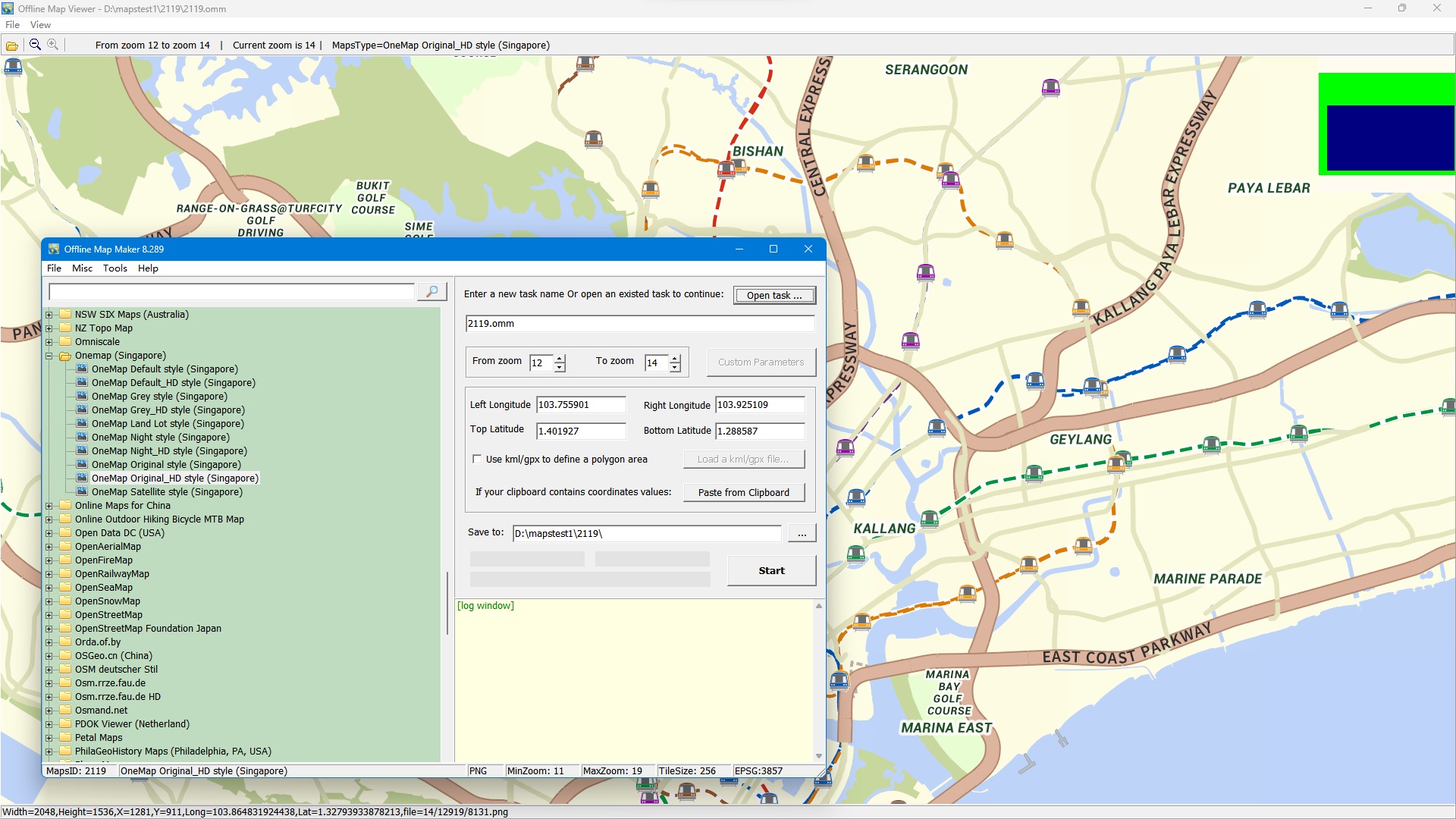Click the Save to path field
Viewport: 1456px width, 819px height.
point(647,534)
